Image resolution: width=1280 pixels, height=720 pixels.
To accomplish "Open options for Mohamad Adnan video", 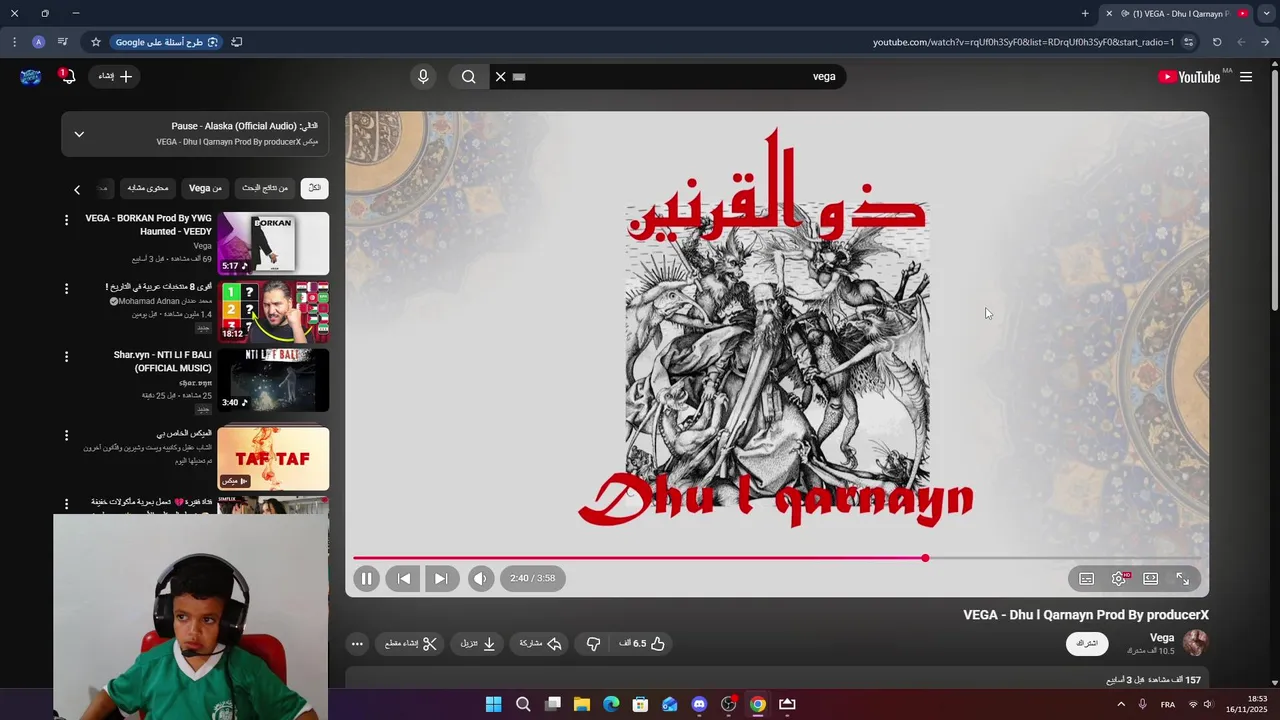I will point(67,288).
